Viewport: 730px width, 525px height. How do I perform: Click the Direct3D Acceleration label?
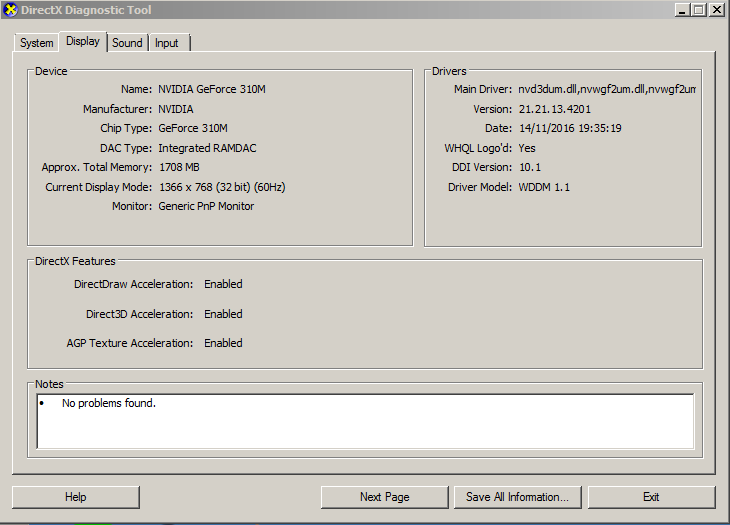[140, 314]
